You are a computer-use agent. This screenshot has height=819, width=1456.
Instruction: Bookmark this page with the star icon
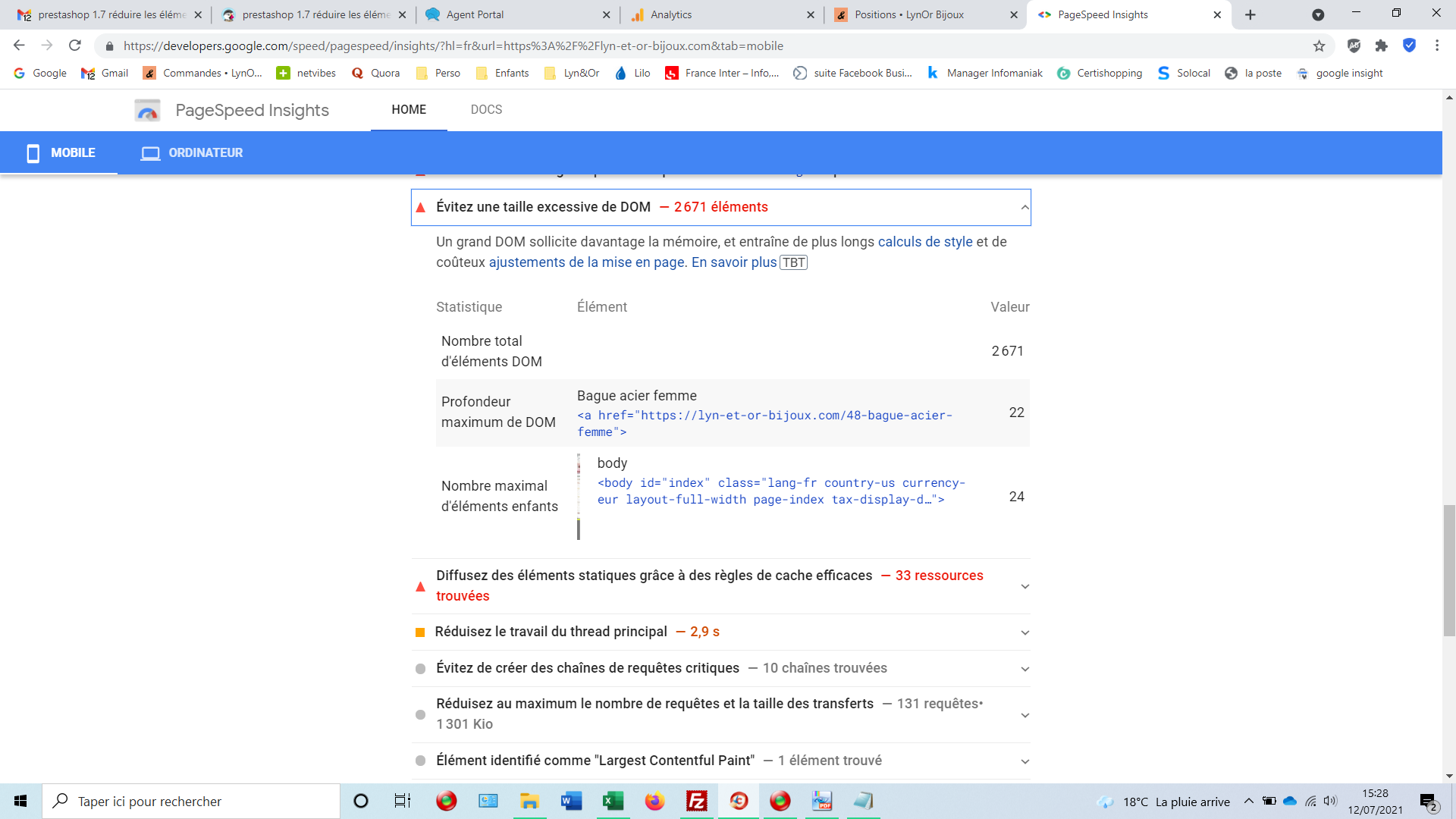pos(1319,45)
